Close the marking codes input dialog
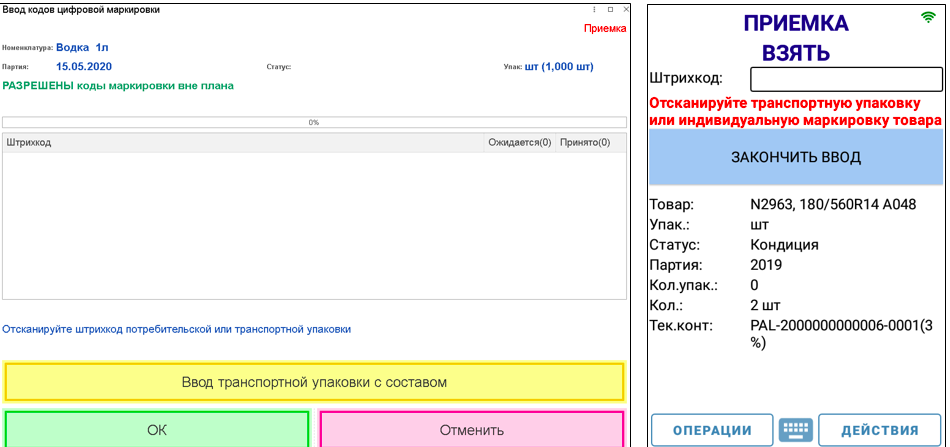This screenshot has width=950, height=447. click(625, 9)
